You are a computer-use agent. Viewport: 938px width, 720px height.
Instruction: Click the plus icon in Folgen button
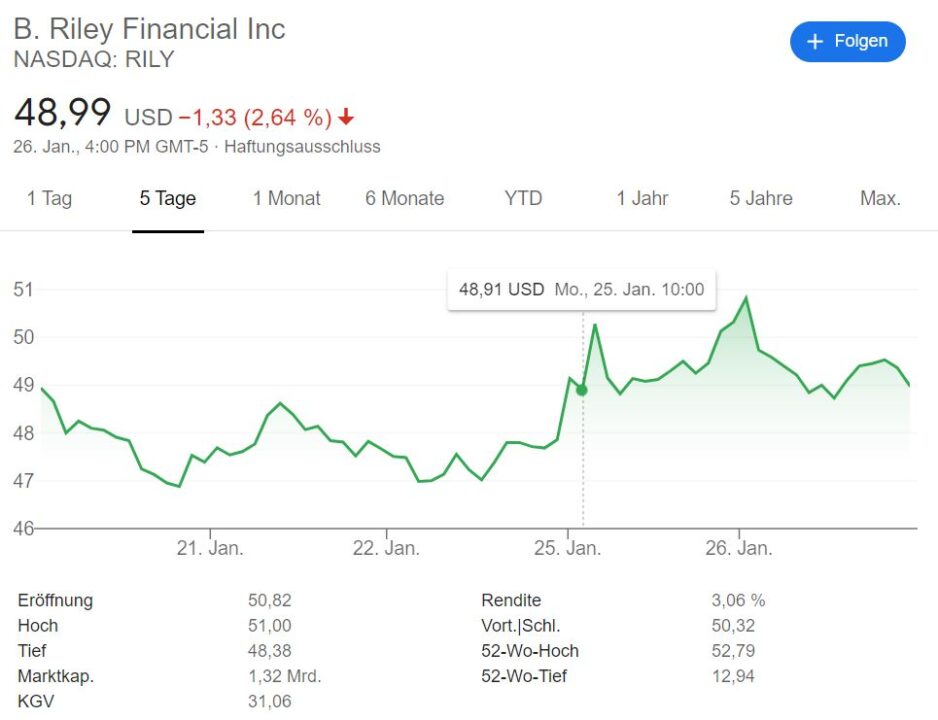pos(815,41)
